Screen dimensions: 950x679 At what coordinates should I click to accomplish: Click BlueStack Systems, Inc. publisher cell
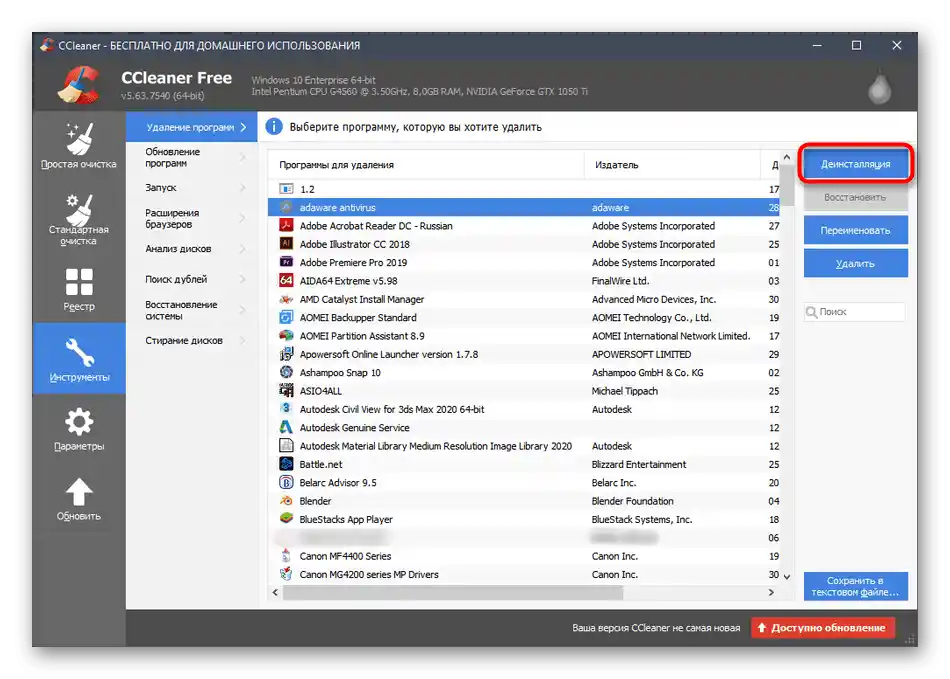click(x=642, y=519)
